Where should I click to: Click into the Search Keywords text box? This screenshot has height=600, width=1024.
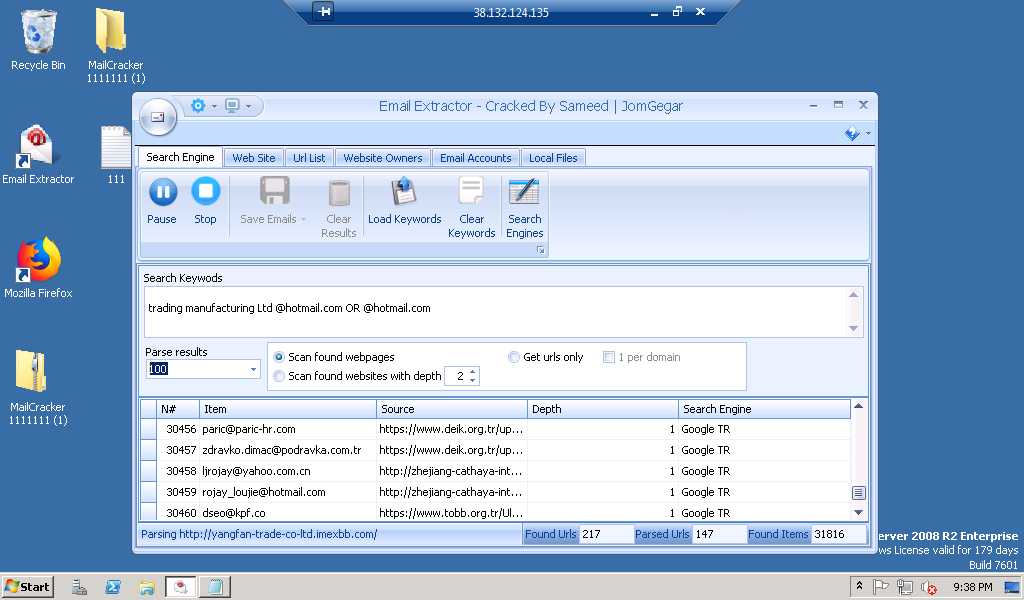[x=495, y=311]
